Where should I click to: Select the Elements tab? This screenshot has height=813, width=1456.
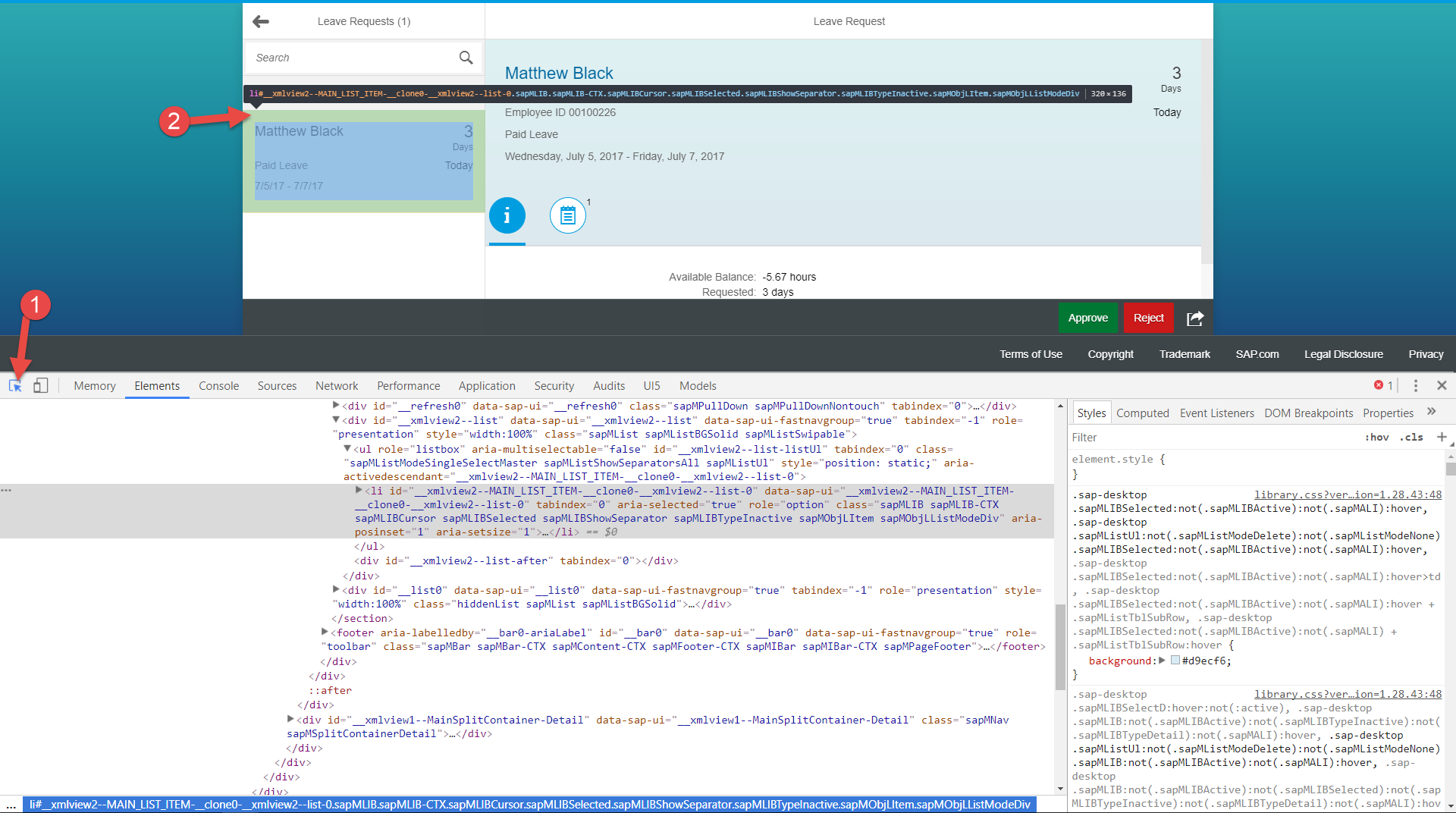[157, 385]
